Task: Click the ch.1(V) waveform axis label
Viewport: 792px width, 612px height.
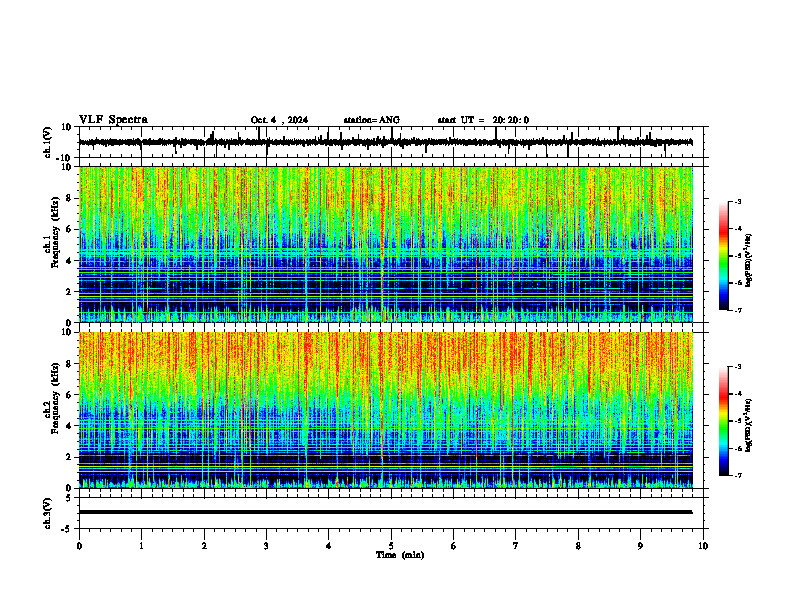Action: pos(48,142)
